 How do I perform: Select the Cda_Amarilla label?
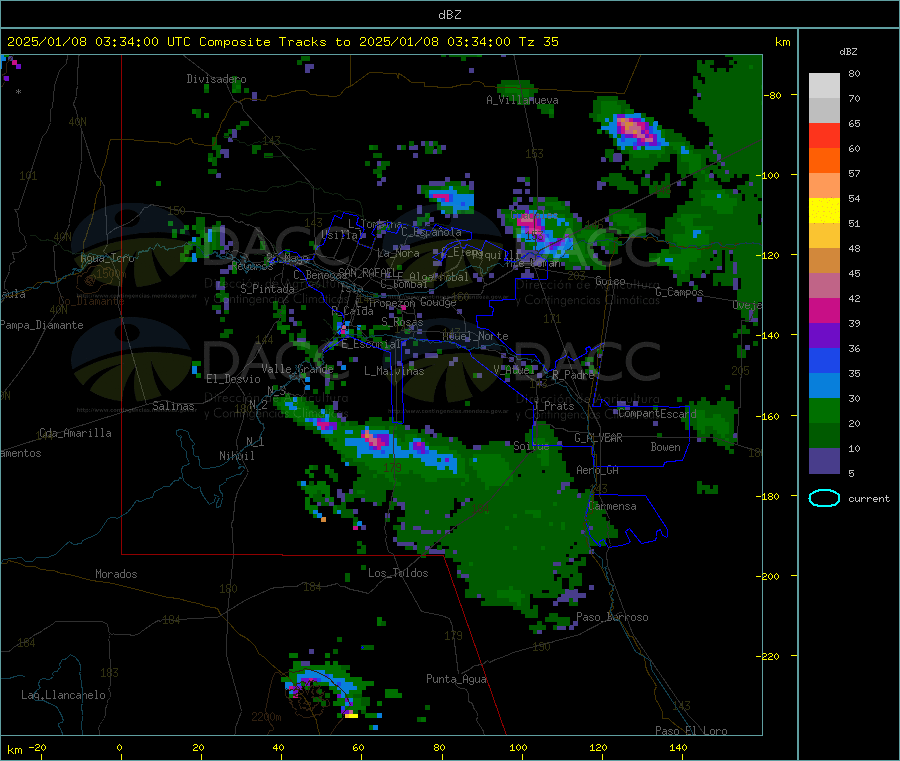(75, 433)
